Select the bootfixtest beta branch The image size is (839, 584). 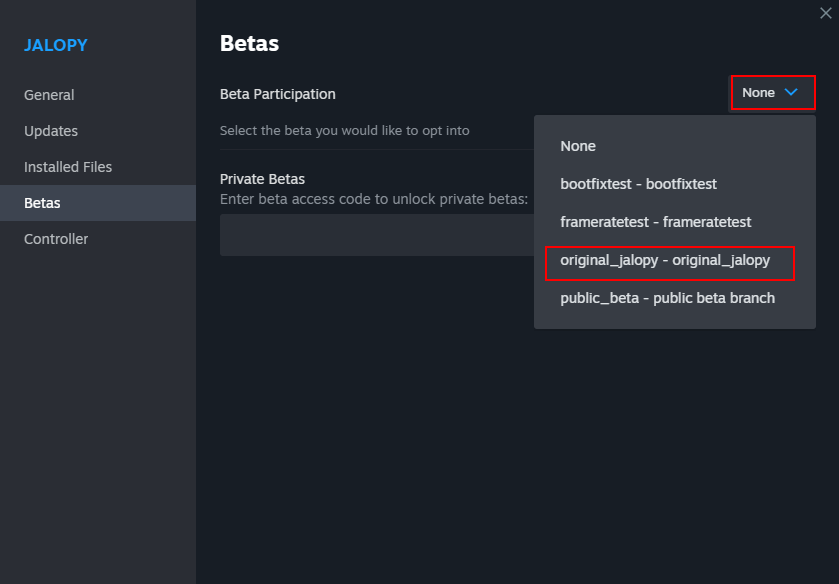click(638, 184)
